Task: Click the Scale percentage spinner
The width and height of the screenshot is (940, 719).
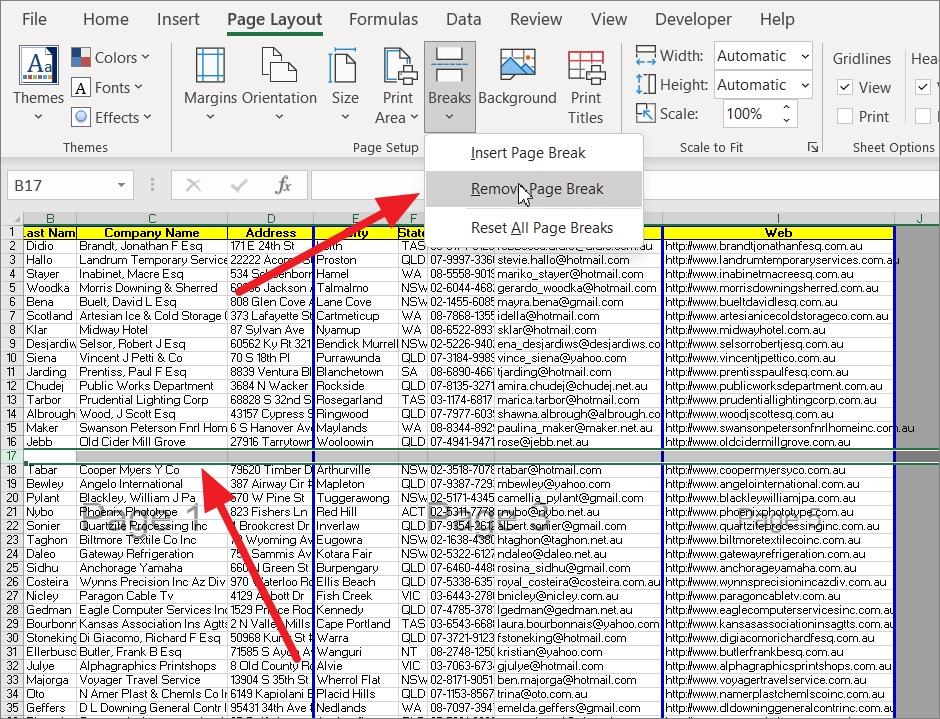Action: pyautogui.click(x=786, y=114)
